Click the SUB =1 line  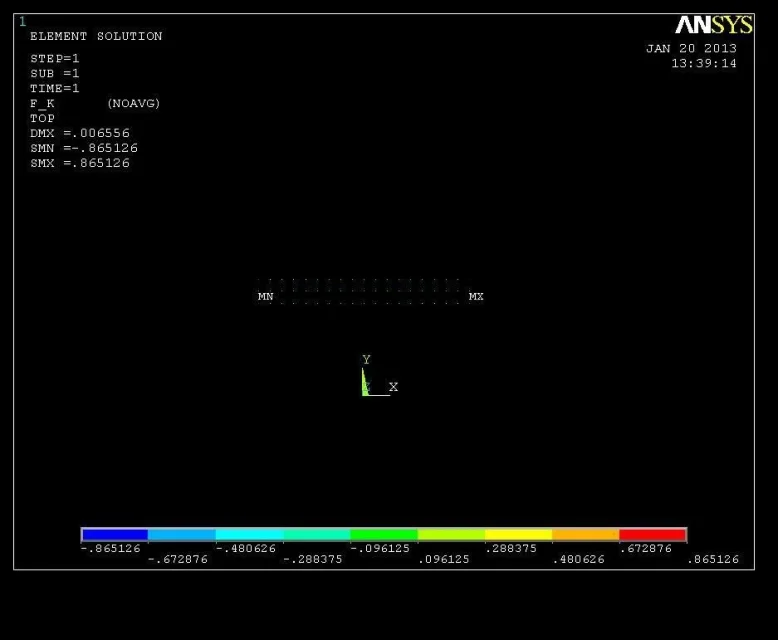click(55, 73)
